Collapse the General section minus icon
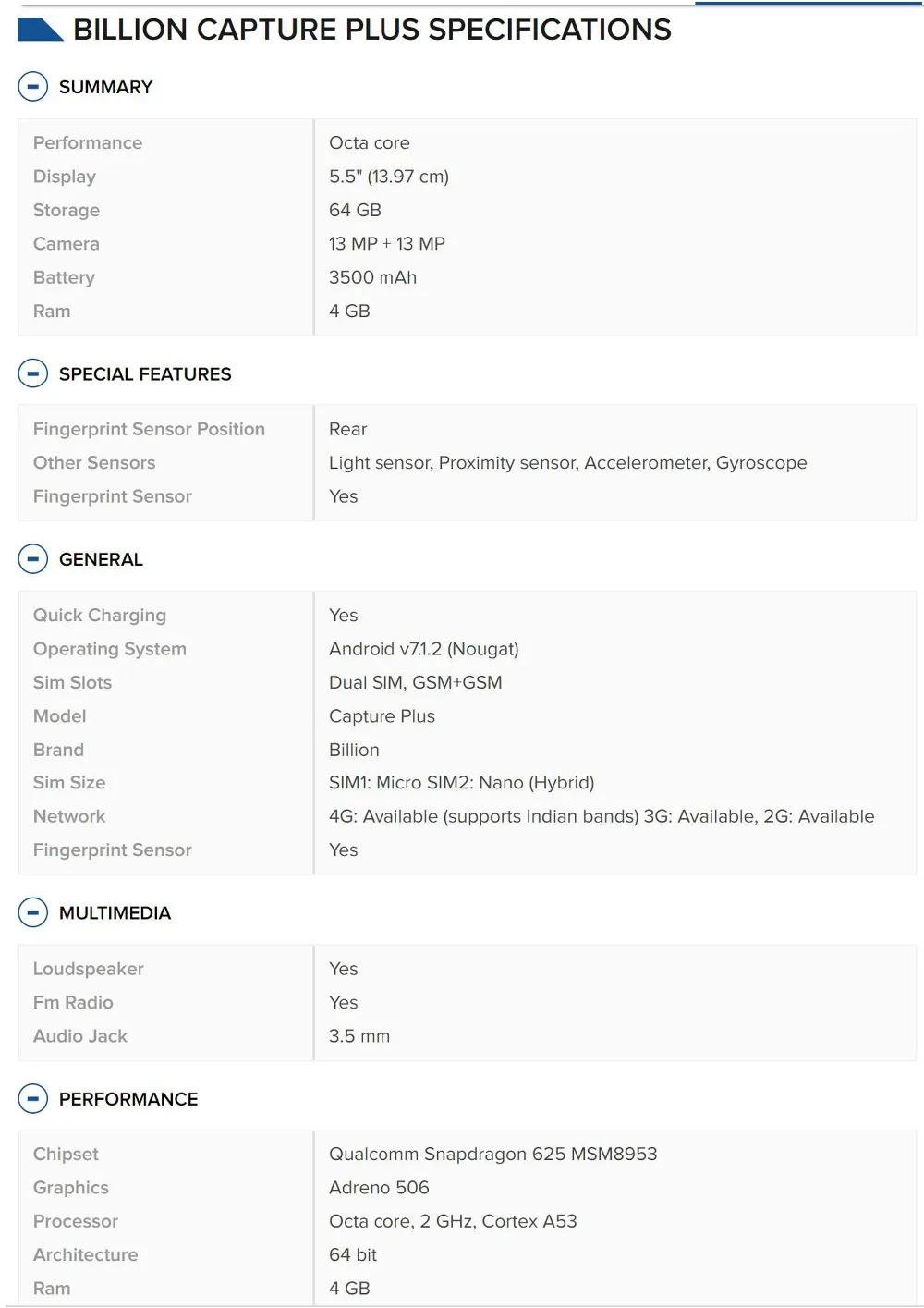Screen dimensions: 924x1308 tap(32, 559)
